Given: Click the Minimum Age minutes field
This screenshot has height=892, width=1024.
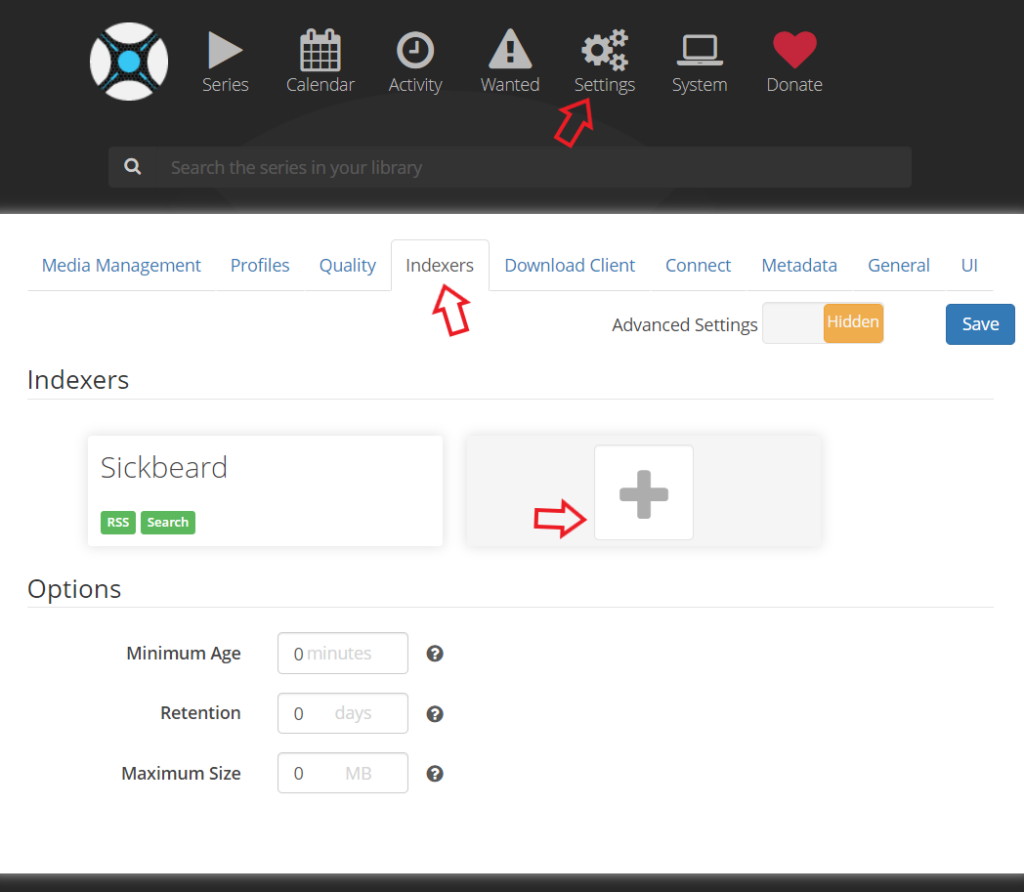Looking at the screenshot, I should (343, 654).
